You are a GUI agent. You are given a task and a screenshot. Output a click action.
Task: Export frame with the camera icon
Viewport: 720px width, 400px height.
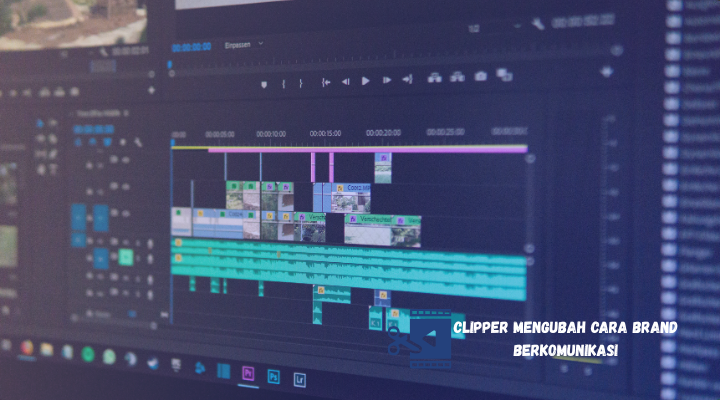click(480, 76)
